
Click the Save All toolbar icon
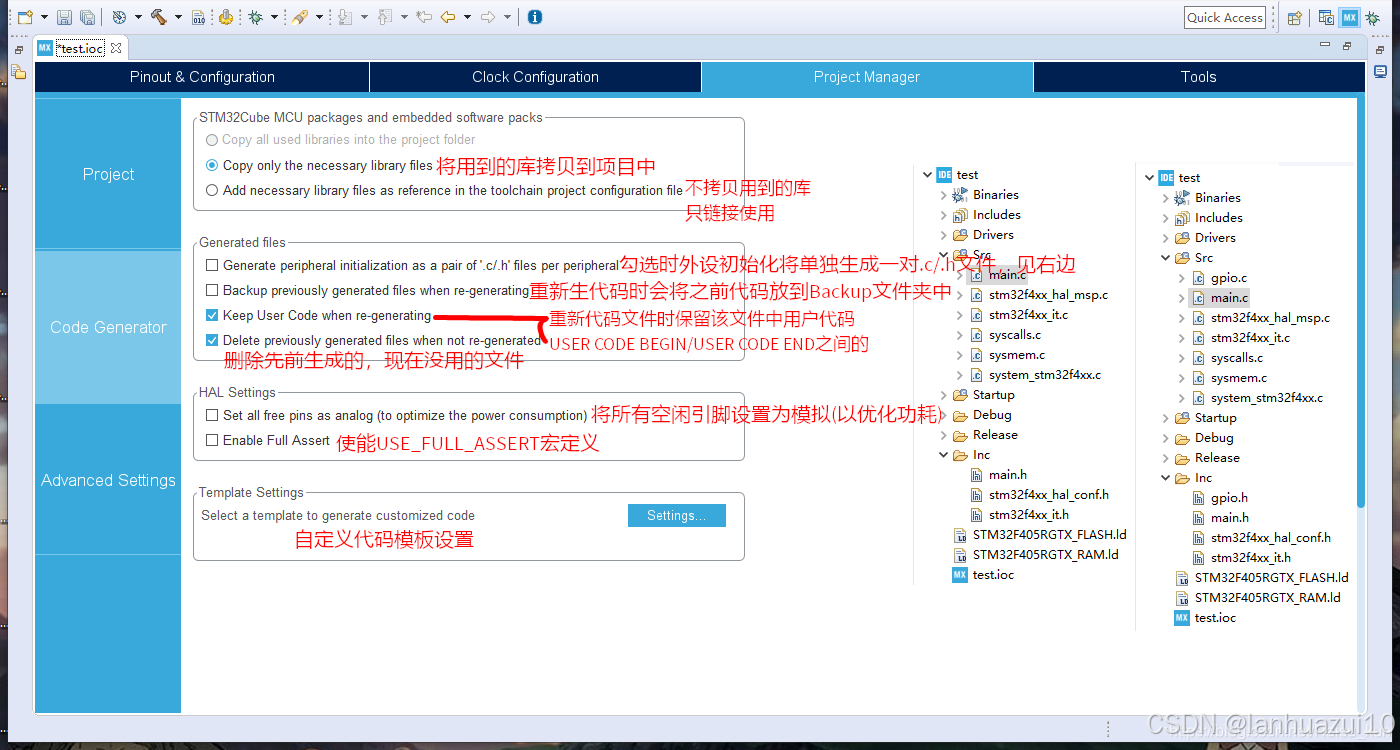[87, 17]
